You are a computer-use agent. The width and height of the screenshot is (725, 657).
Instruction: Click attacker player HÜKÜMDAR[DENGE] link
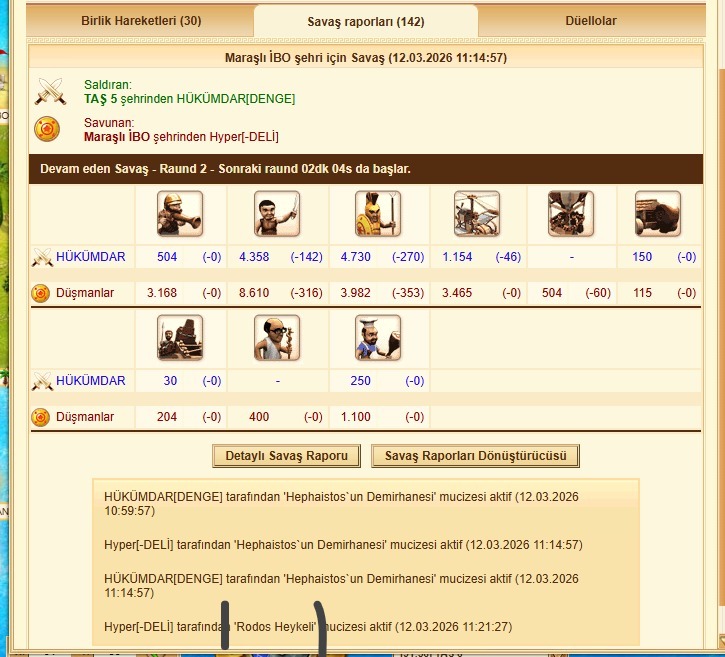point(236,99)
